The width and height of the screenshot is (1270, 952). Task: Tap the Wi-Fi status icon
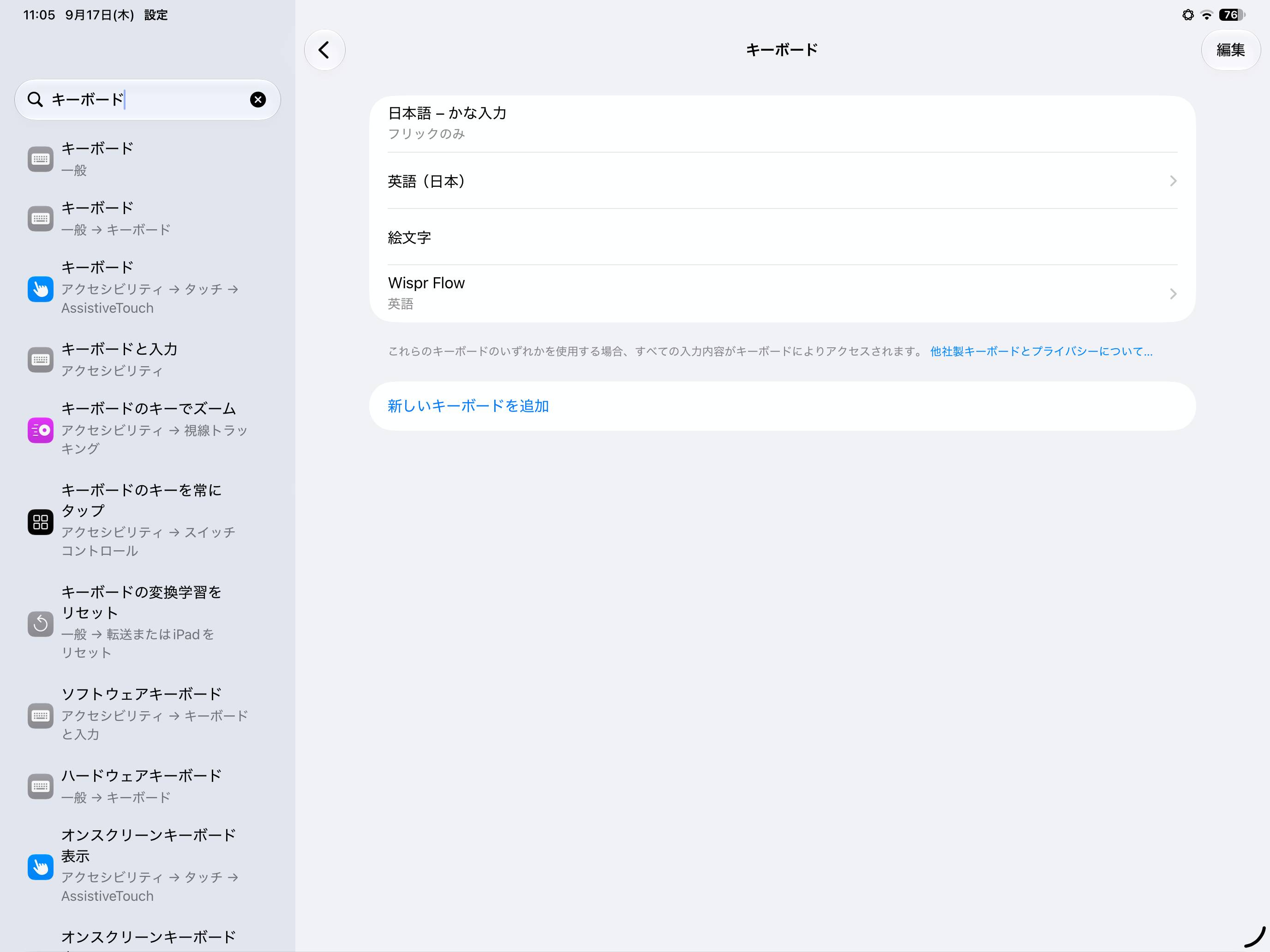[1207, 15]
